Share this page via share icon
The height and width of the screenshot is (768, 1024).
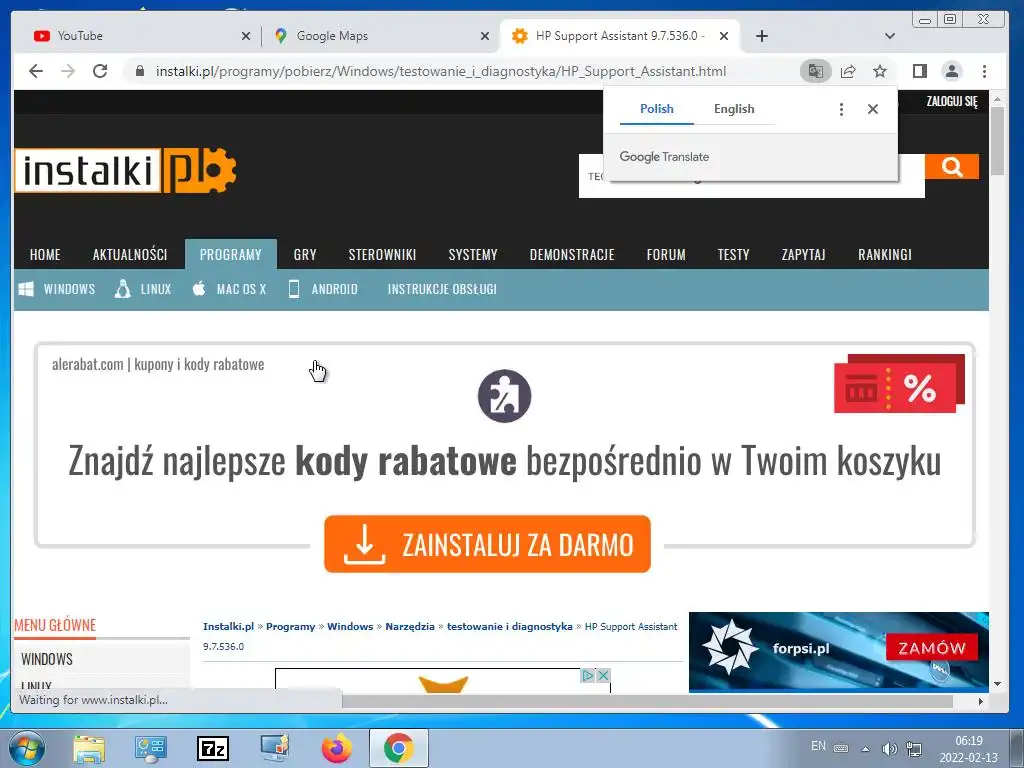(x=848, y=71)
